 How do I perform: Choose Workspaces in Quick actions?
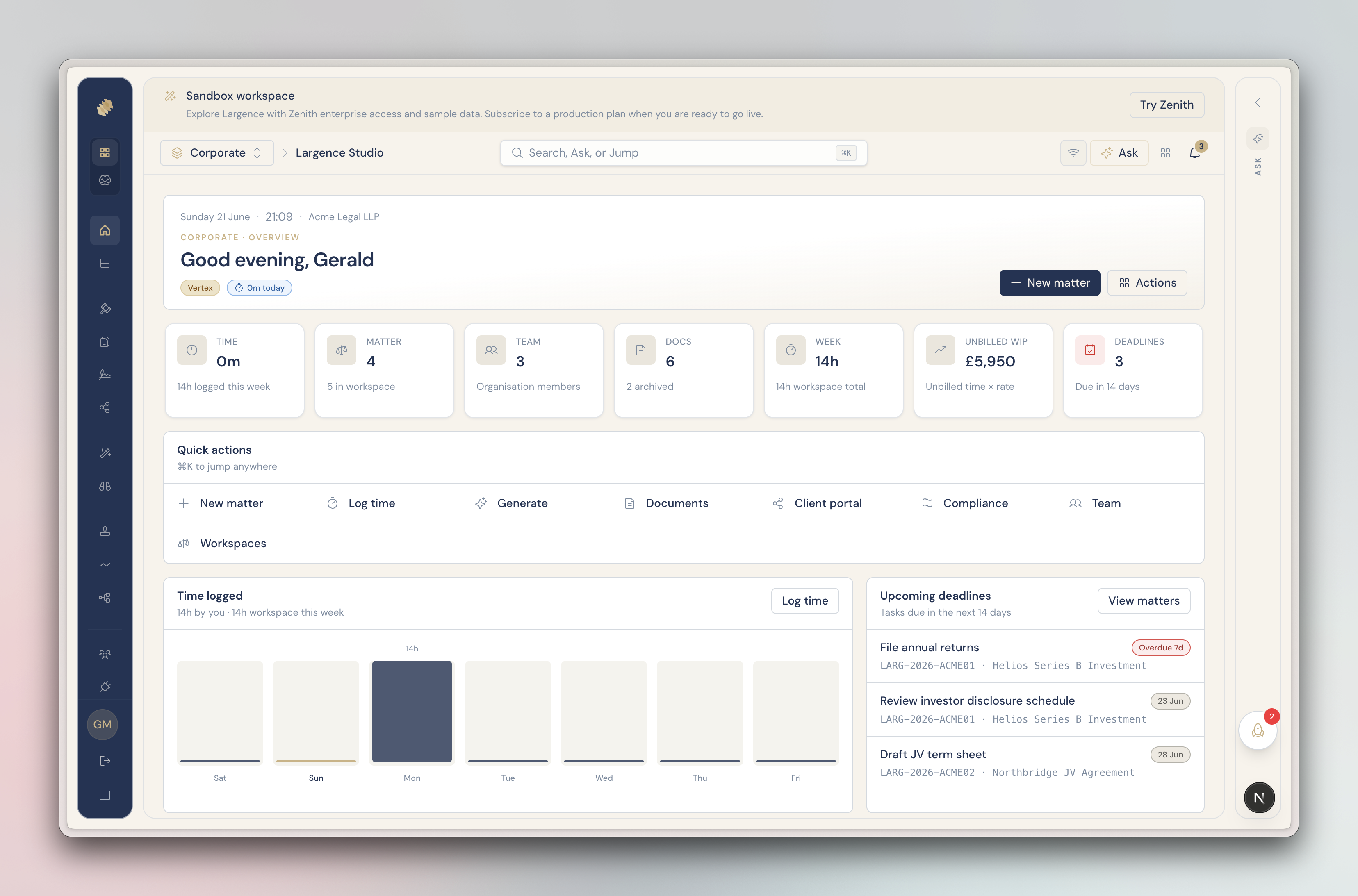[222, 544]
